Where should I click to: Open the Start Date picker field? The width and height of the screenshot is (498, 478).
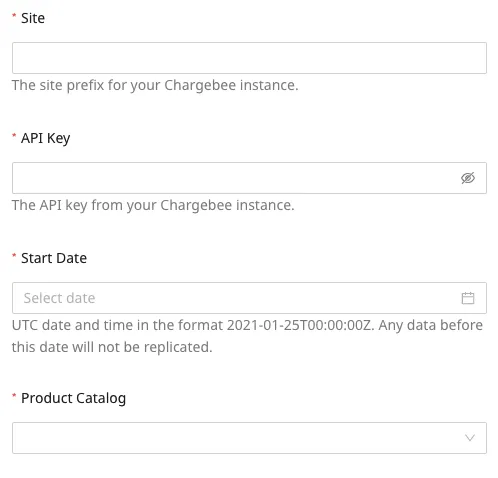pyautogui.click(x=249, y=298)
